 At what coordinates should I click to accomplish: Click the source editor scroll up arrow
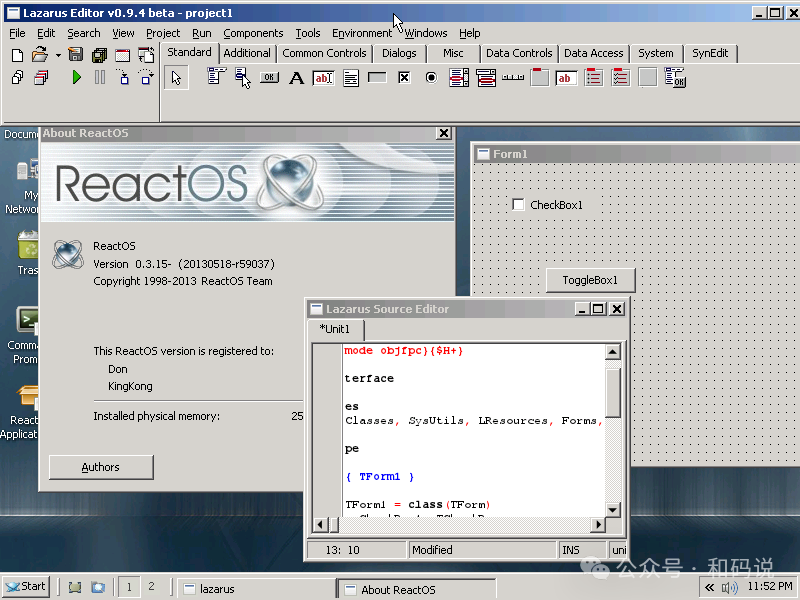[x=613, y=352]
